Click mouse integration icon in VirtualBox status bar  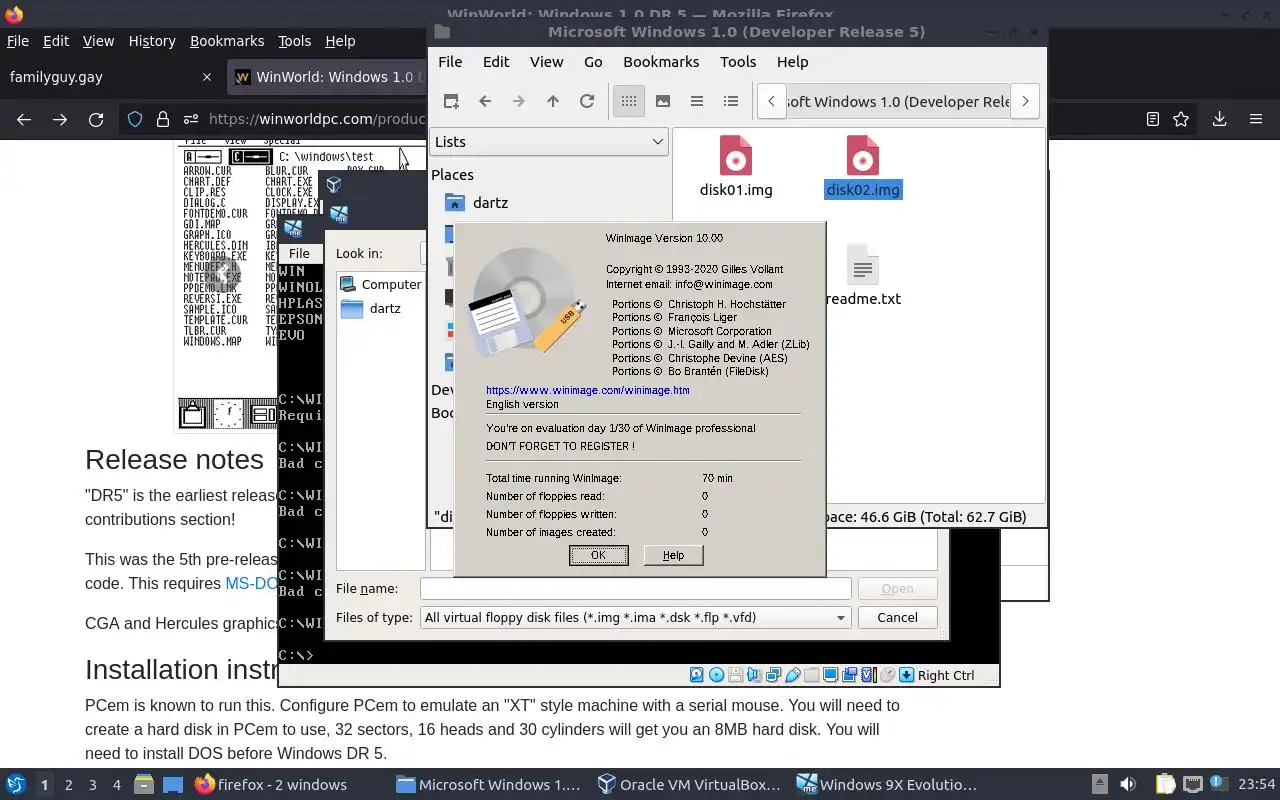pyautogui.click(x=887, y=675)
